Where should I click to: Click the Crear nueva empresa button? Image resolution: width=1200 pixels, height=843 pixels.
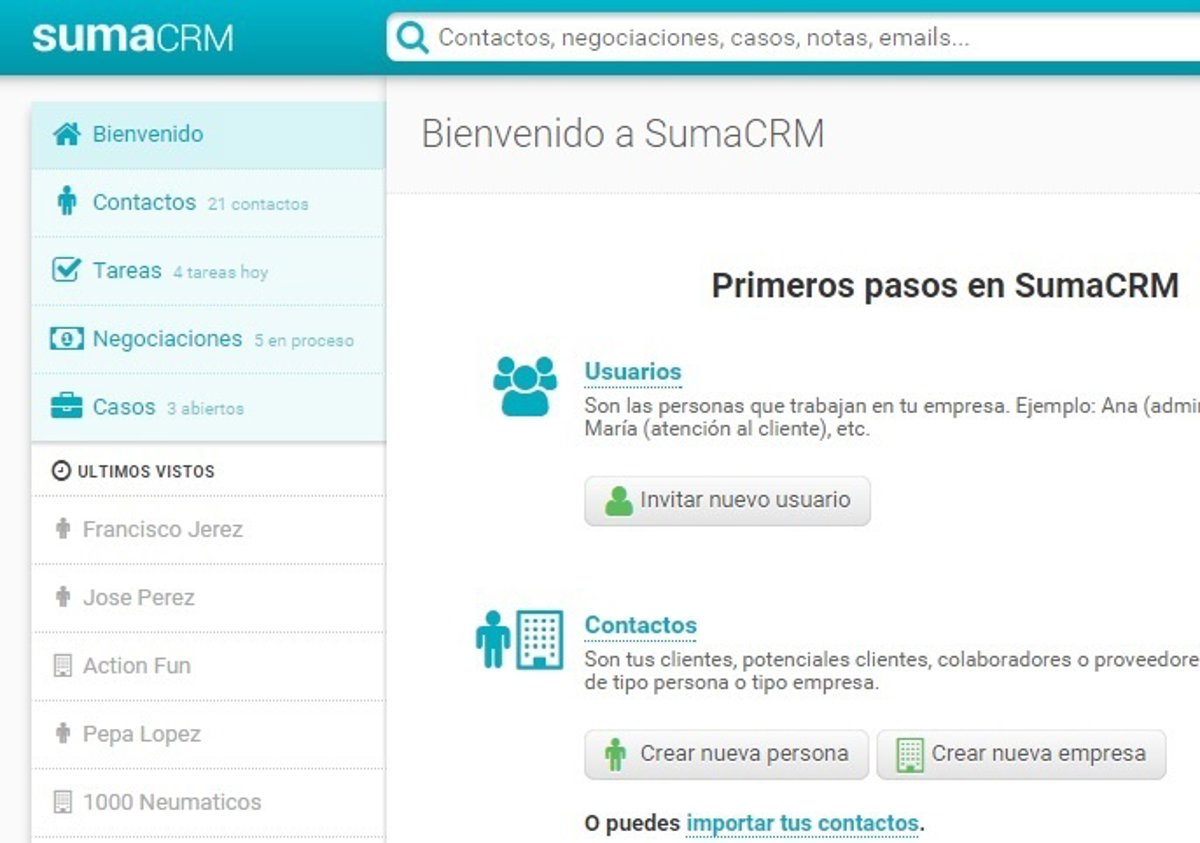(x=1021, y=754)
